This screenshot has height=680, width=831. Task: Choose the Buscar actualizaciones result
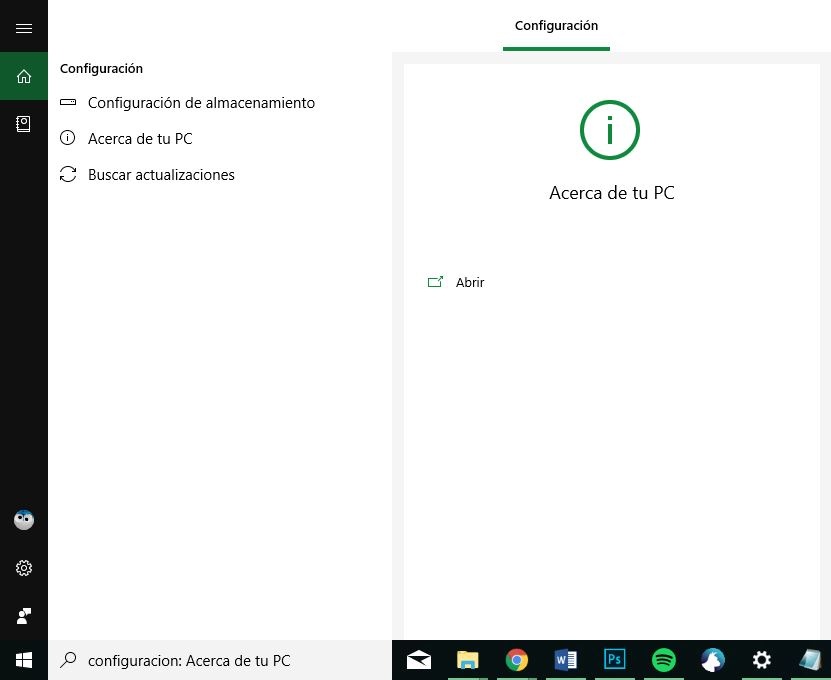161,175
